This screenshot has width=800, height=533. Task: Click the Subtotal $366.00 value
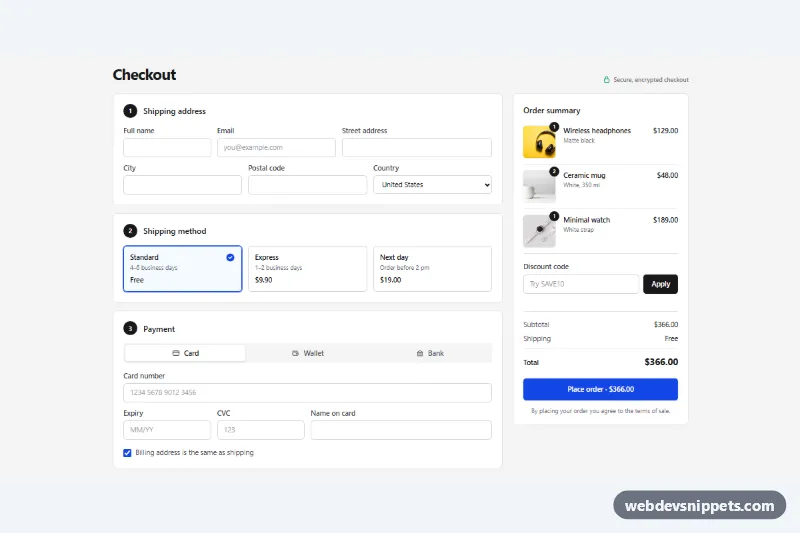[666, 324]
